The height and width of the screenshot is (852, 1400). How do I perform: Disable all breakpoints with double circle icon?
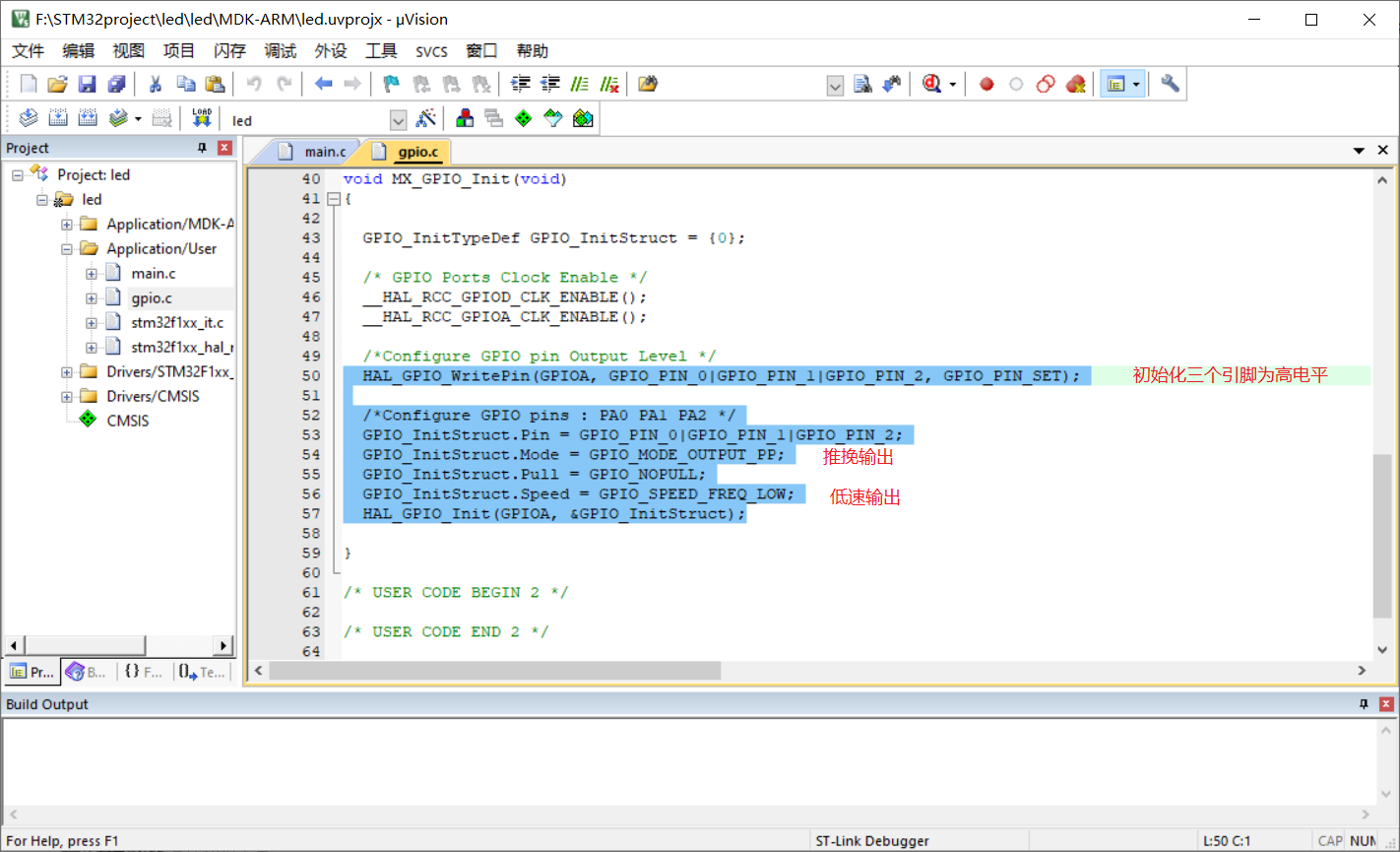1046,85
